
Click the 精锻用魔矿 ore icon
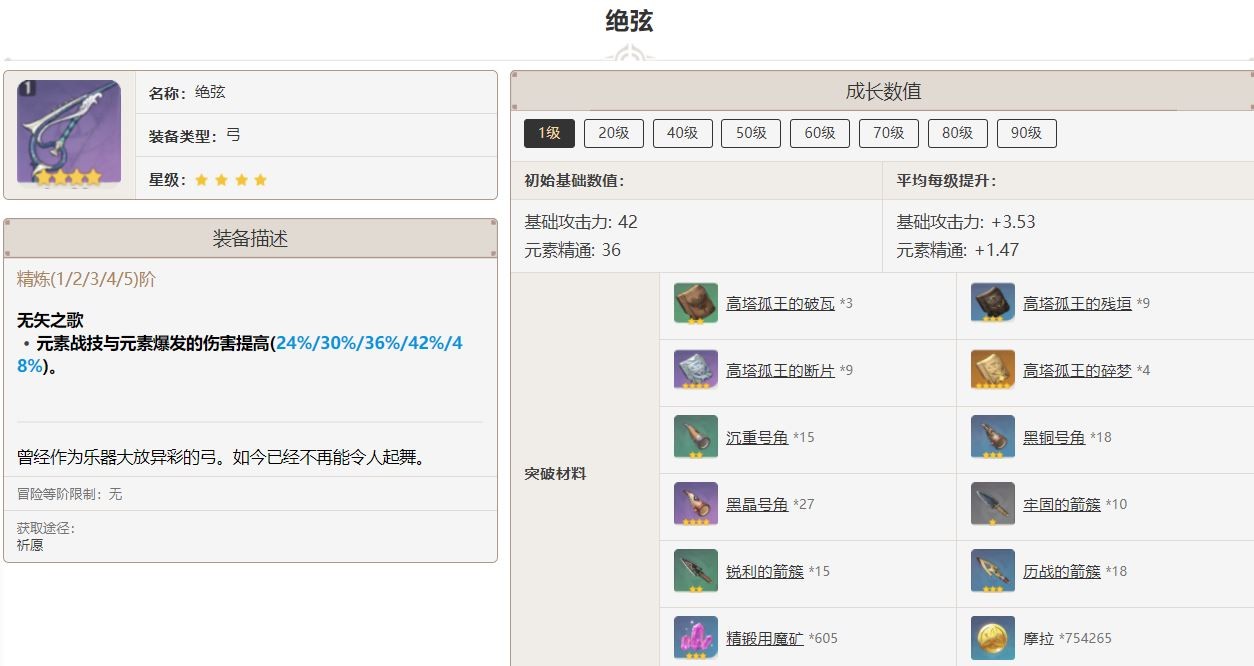tap(696, 638)
